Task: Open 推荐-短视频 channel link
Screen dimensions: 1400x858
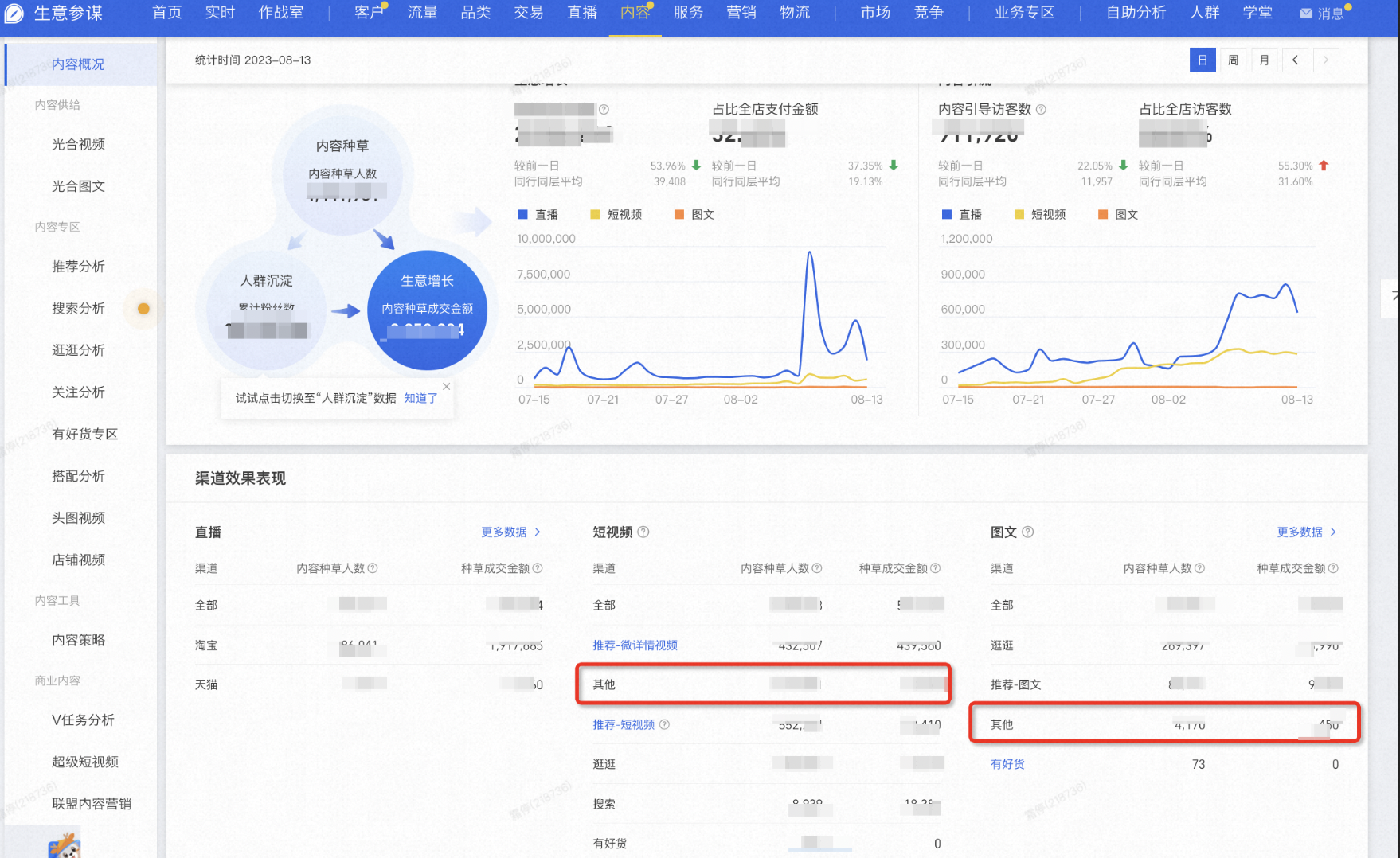Action: (624, 724)
